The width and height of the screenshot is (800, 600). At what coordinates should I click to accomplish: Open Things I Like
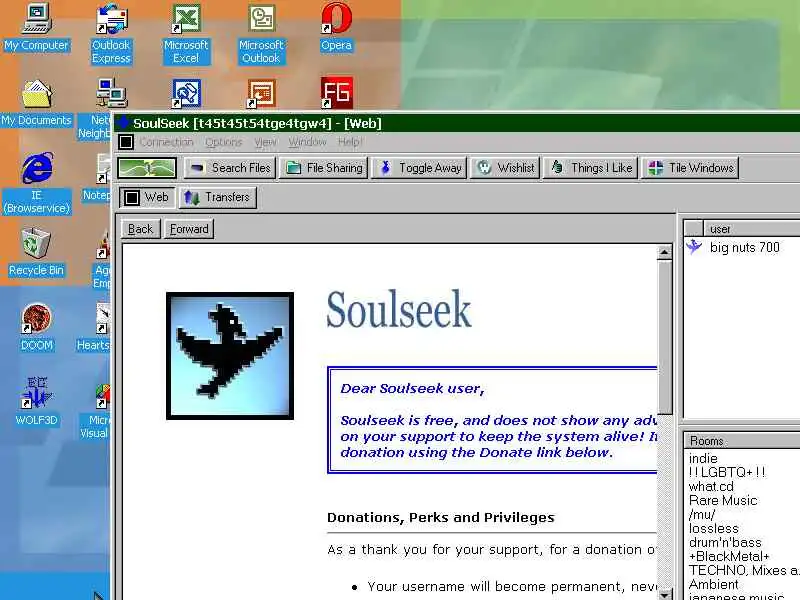click(591, 168)
